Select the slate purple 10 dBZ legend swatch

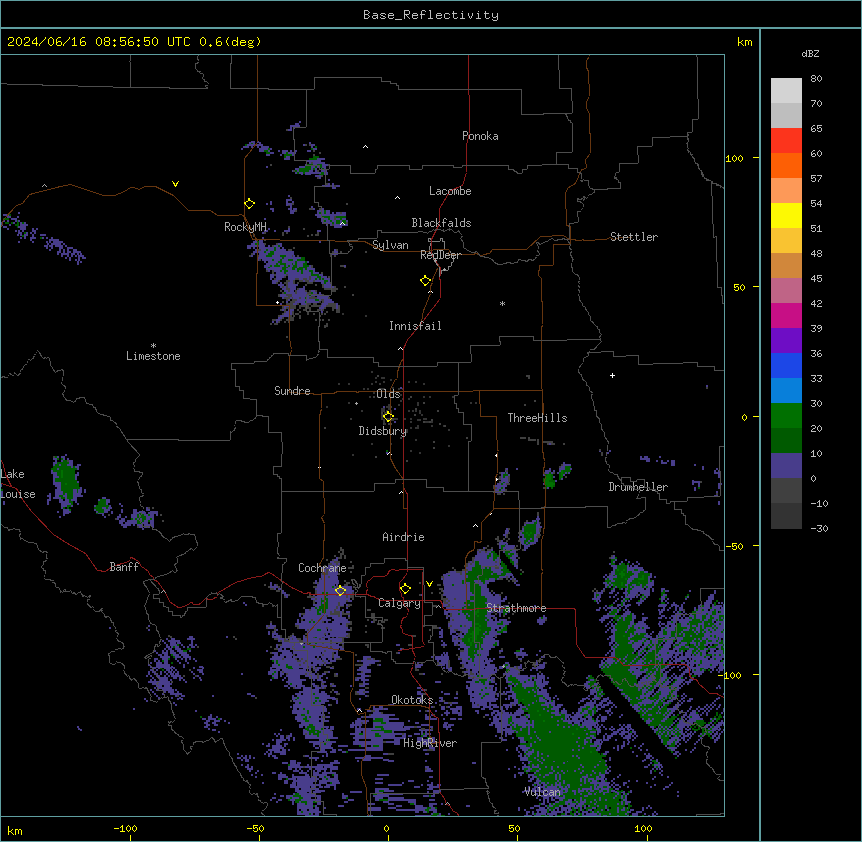[786, 466]
